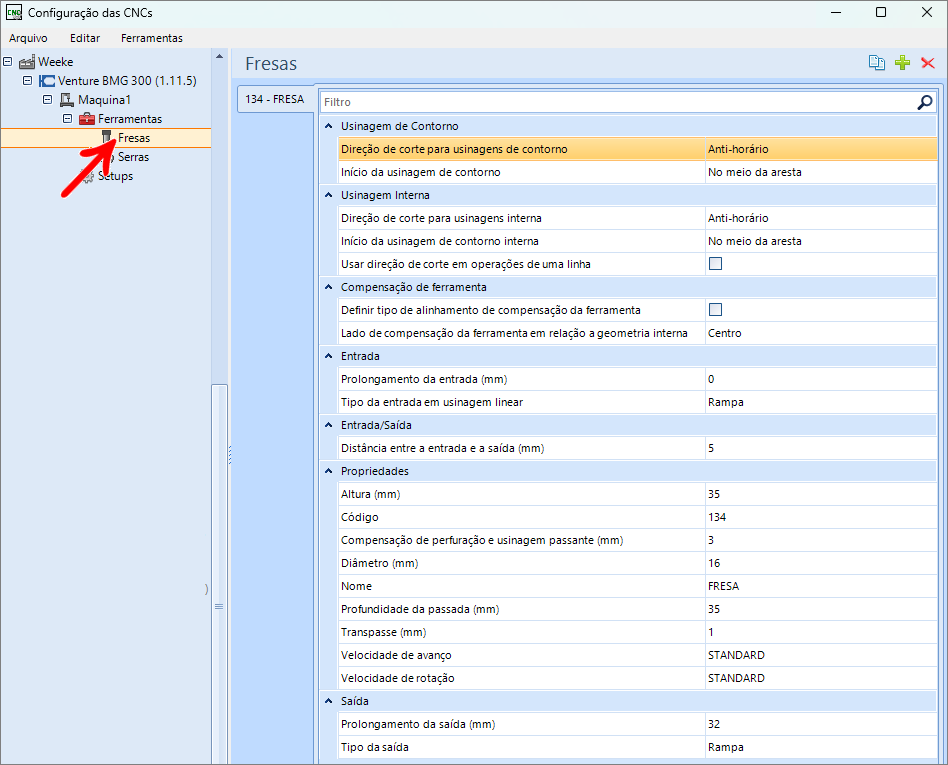The image size is (948, 765).
Task: Click the Weeke factory icon
Action: [27, 62]
